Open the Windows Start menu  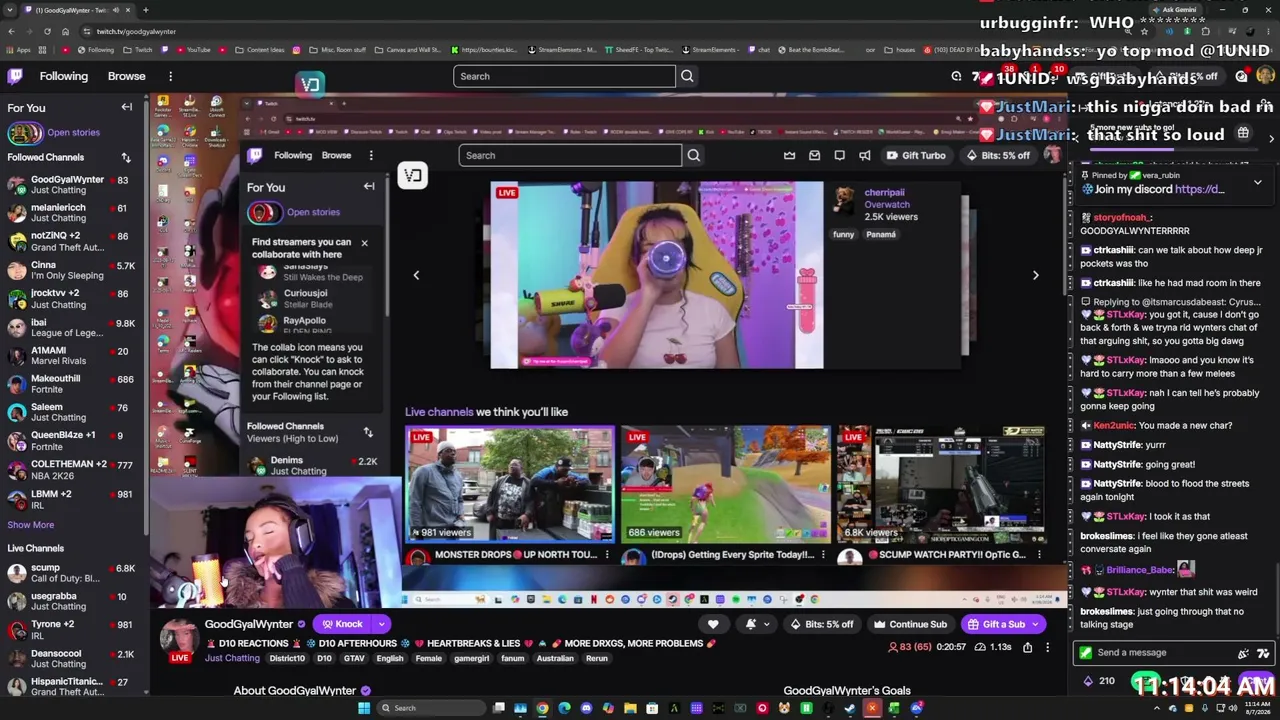tap(364, 708)
